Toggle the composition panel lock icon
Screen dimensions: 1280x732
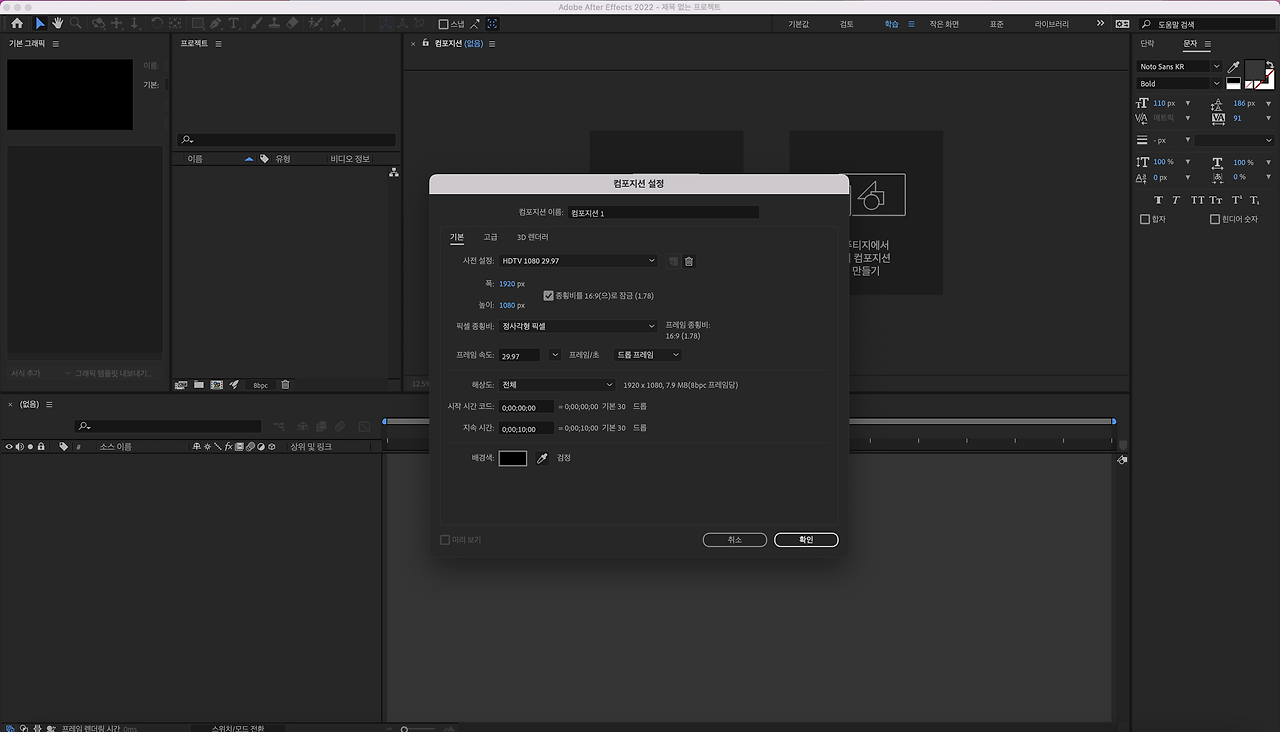tap(425, 43)
